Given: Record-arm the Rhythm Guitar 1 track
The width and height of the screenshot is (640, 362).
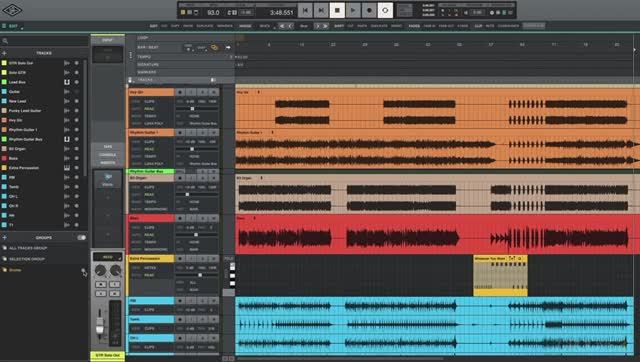Looking at the screenshot, I should (x=180, y=133).
